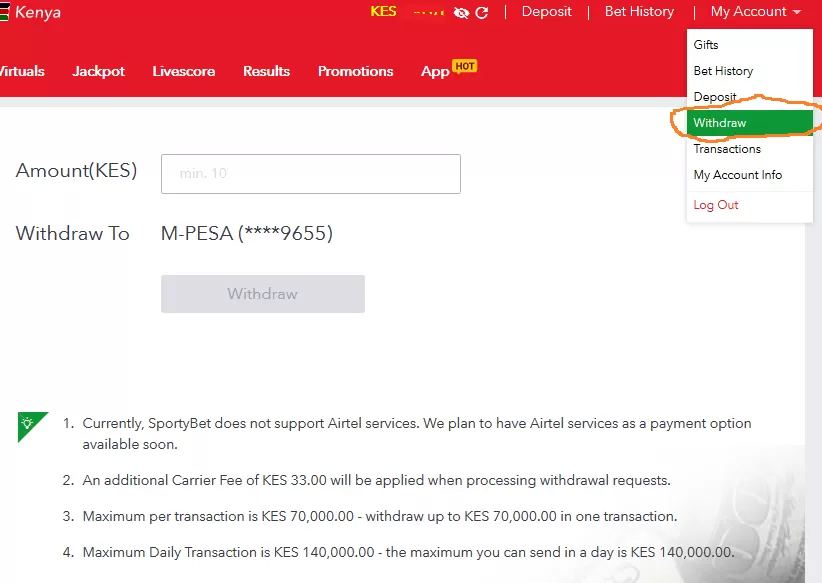The height and width of the screenshot is (583, 822).
Task: Click the Withdraw To label
Action: pos(72,233)
